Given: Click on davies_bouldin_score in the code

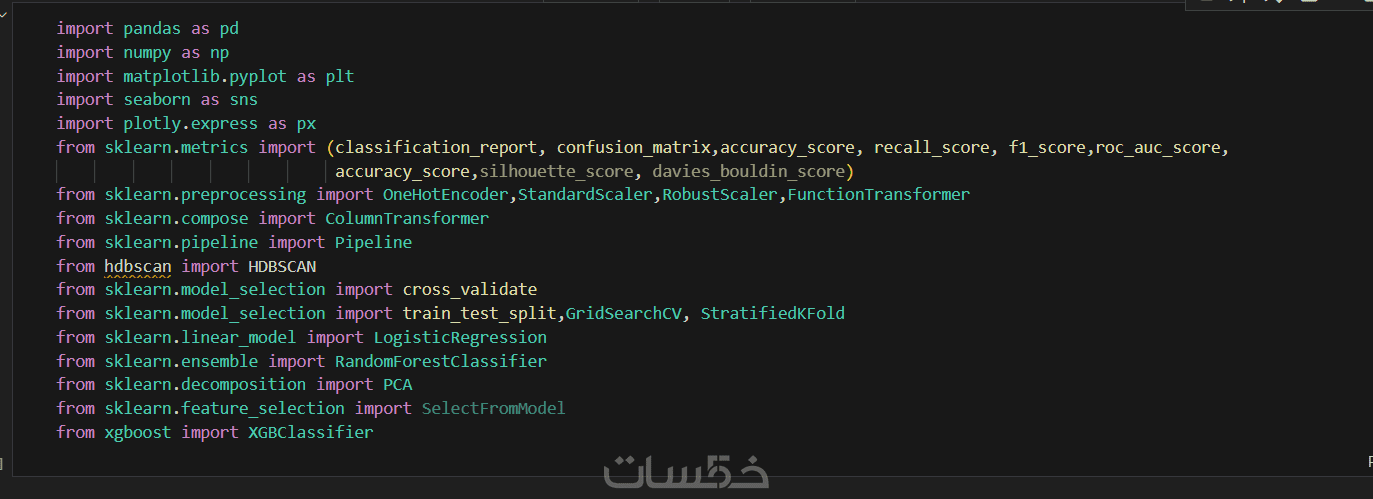Looking at the screenshot, I should [x=749, y=171].
